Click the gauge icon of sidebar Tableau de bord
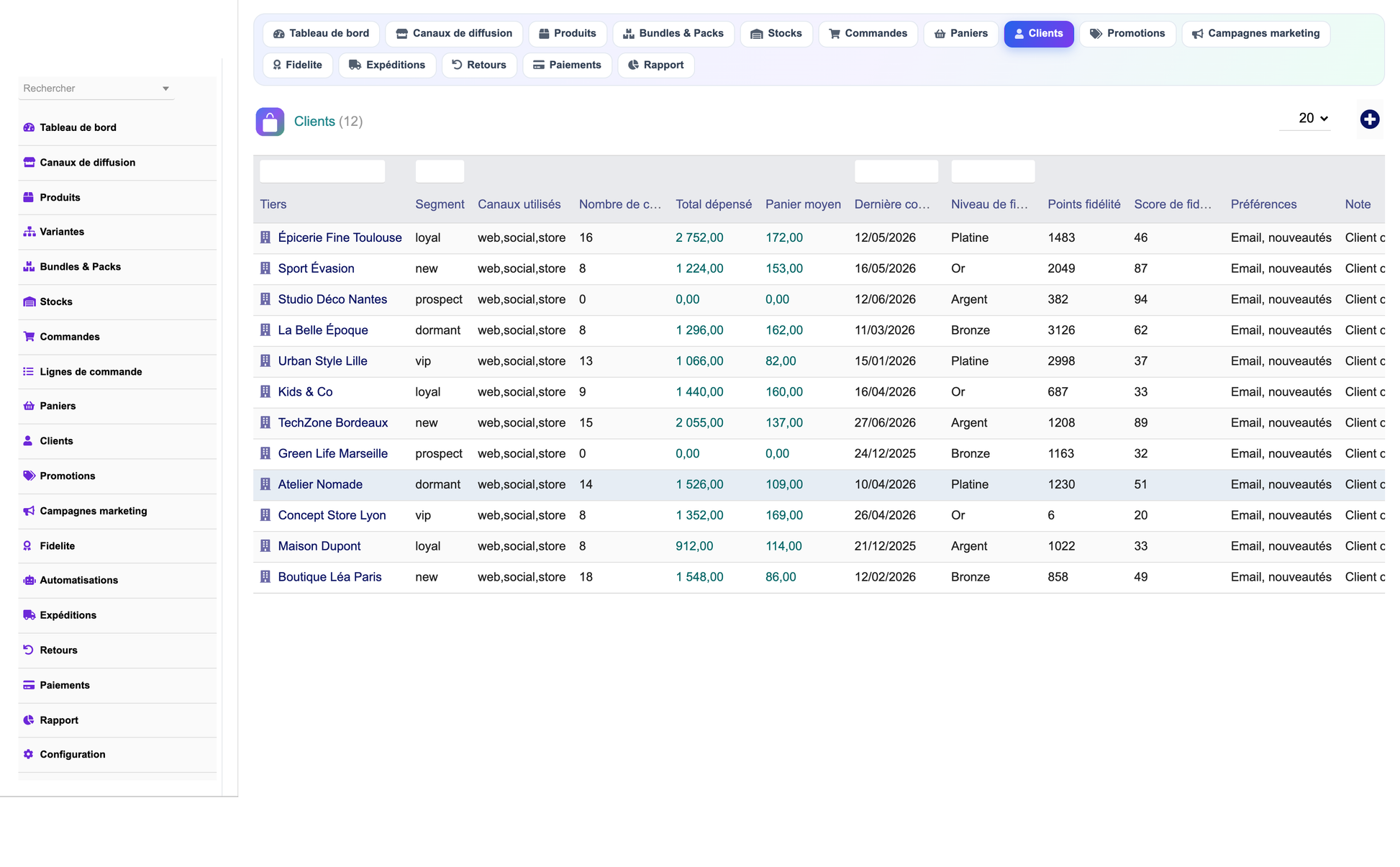Screen dimensions: 1400x867 pyautogui.click(x=29, y=127)
